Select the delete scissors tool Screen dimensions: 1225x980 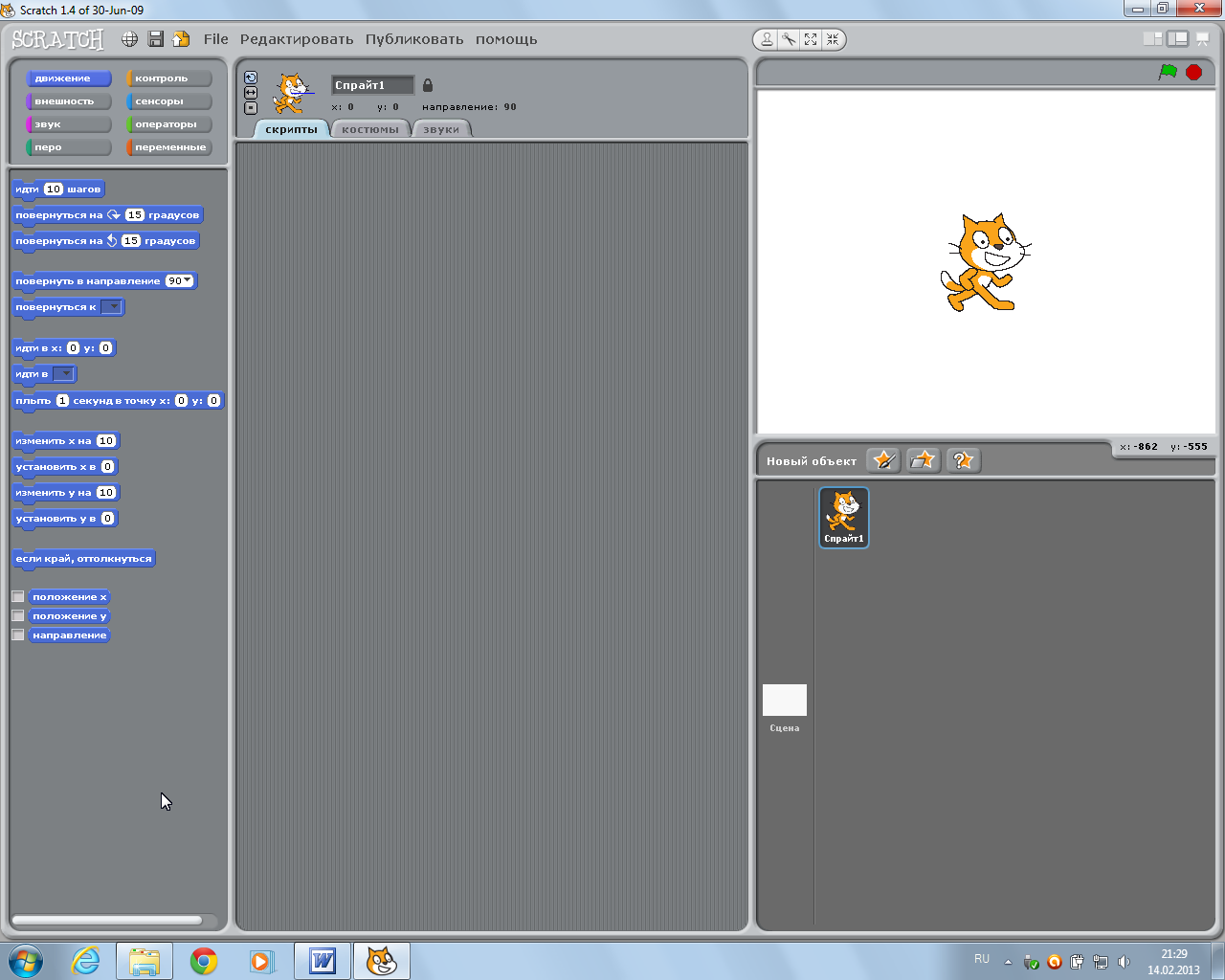[x=789, y=39]
